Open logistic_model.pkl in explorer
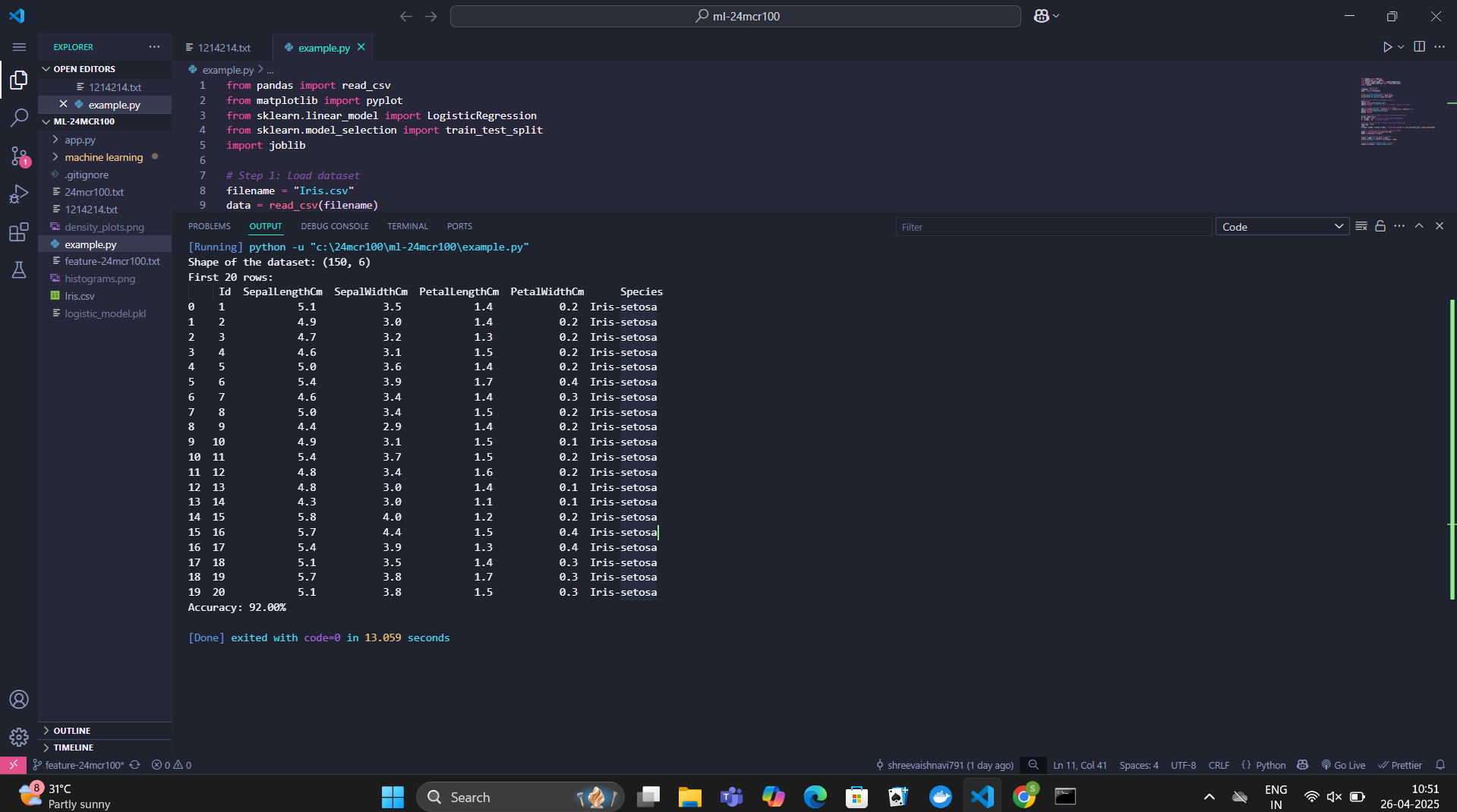 [105, 313]
